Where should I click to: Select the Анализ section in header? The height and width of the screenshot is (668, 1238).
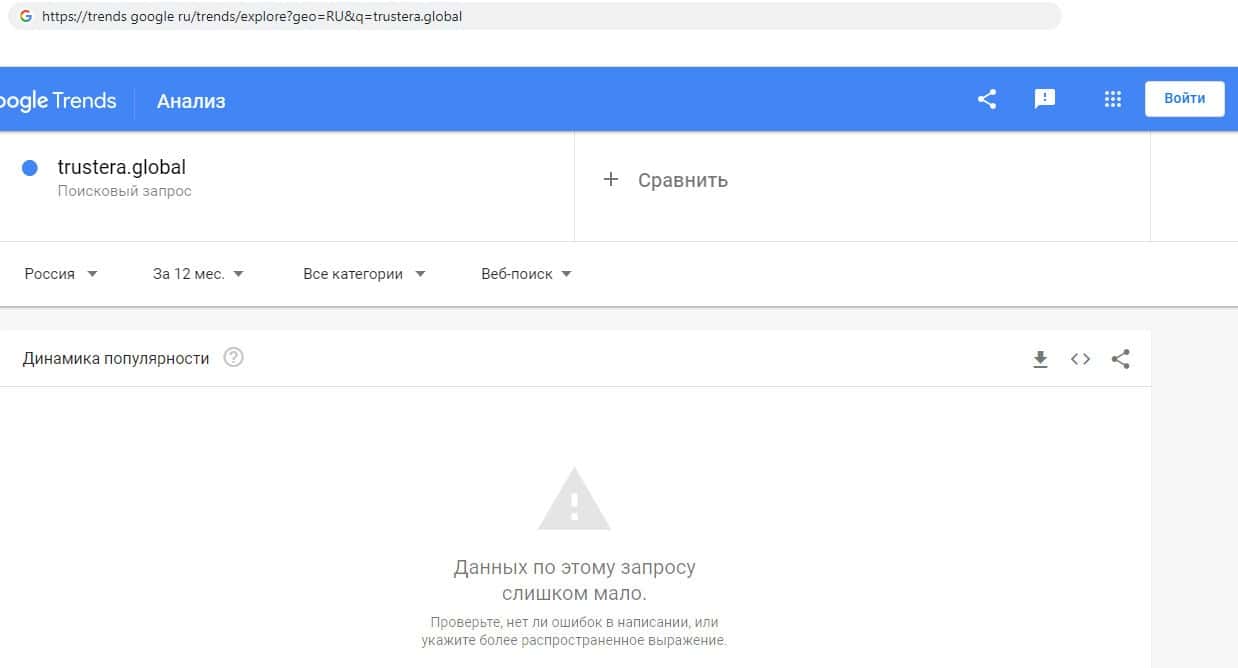[x=191, y=101]
